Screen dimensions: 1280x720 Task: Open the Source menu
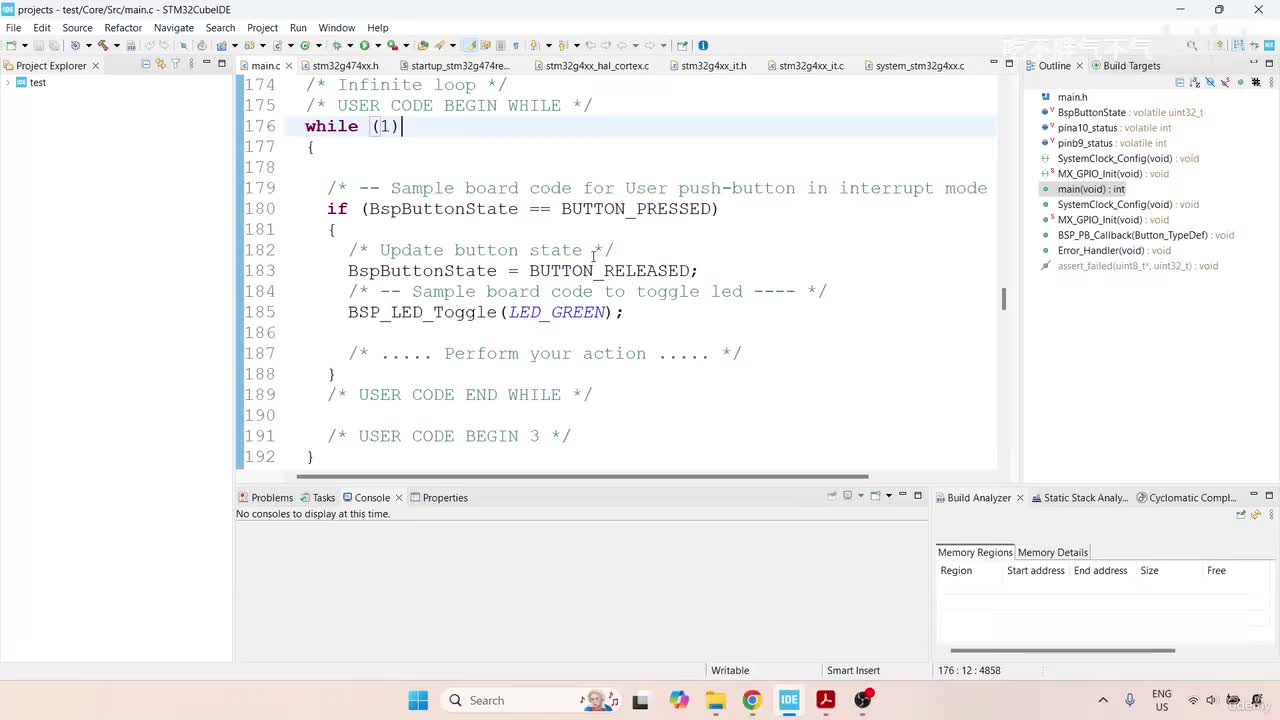[x=77, y=28]
